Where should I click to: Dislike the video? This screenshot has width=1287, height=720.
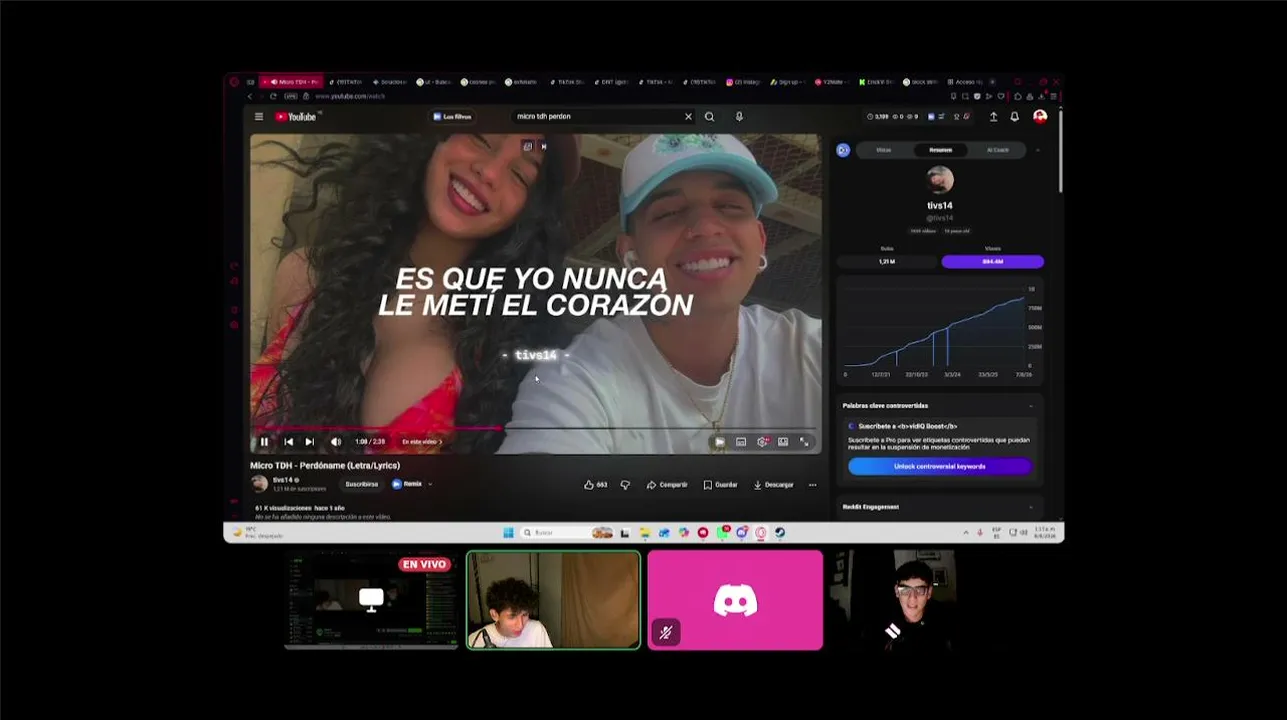click(625, 485)
